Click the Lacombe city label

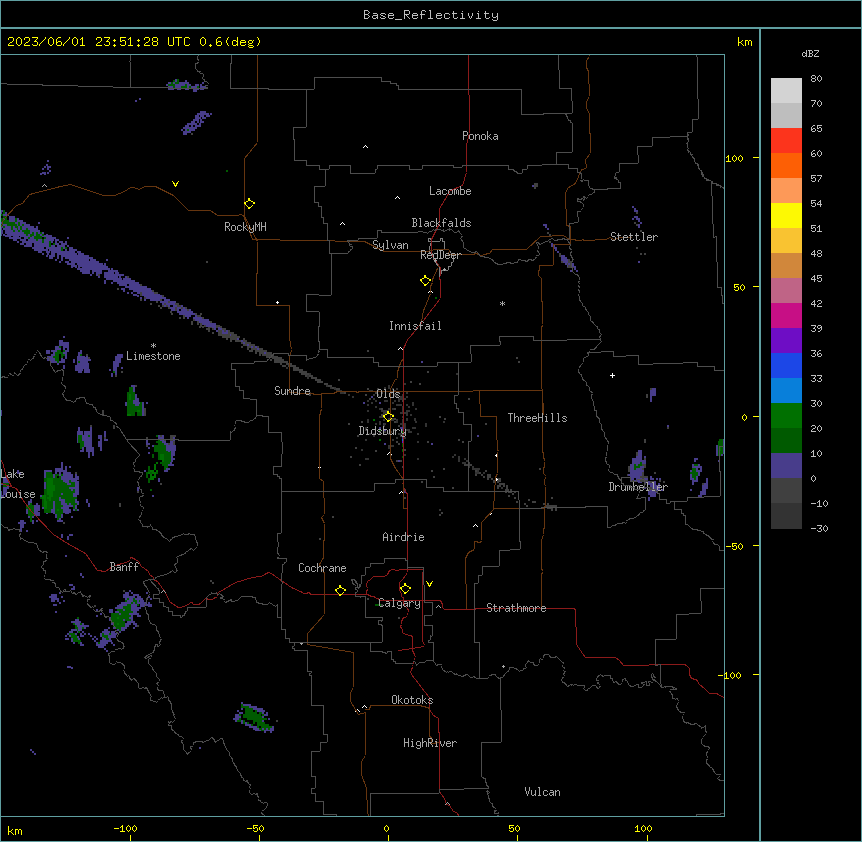[450, 191]
